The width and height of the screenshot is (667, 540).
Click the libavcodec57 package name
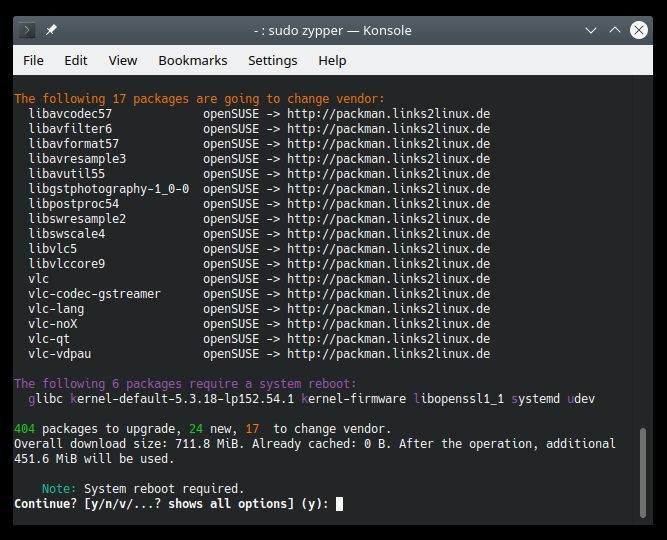click(x=70, y=114)
